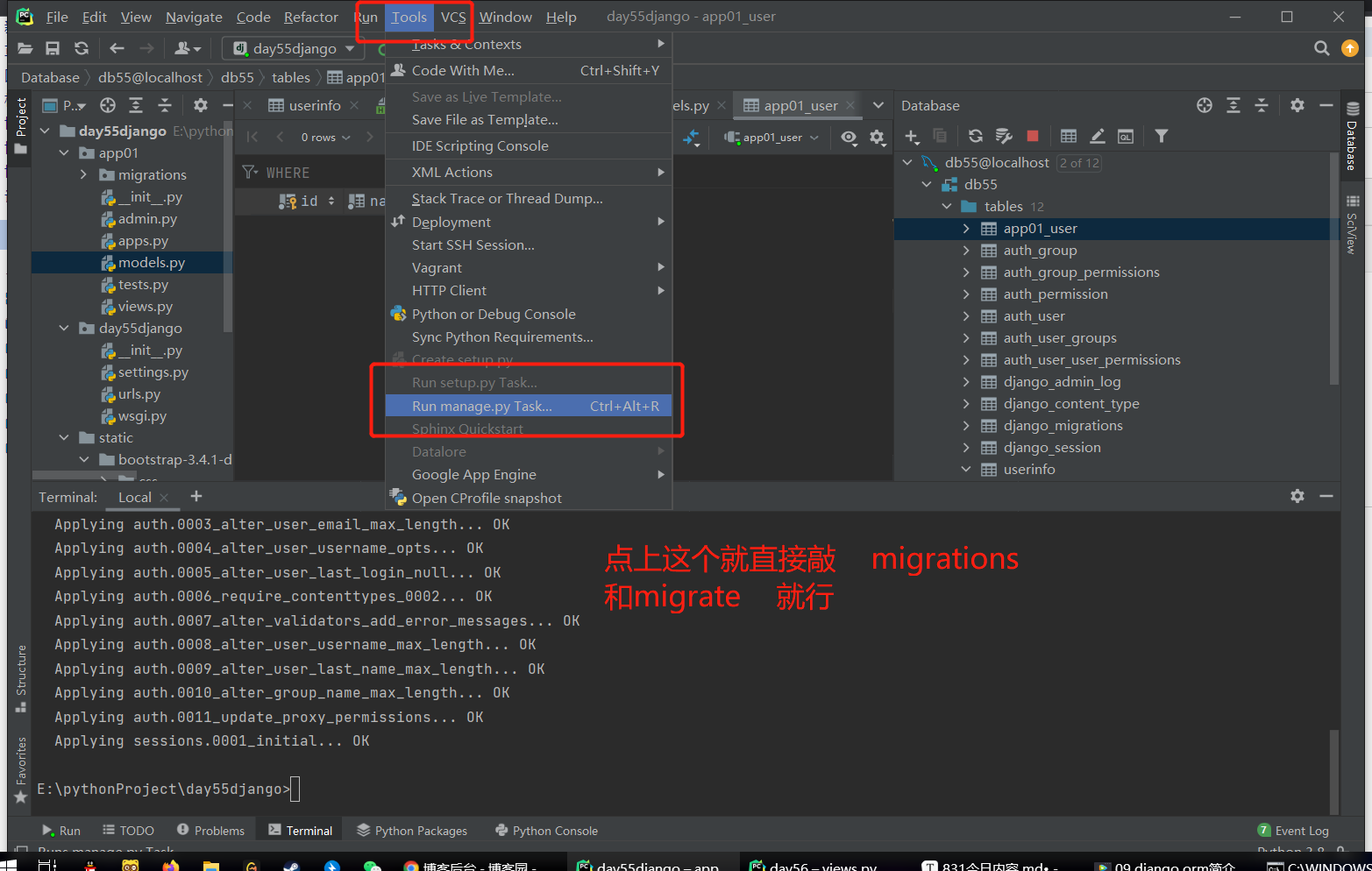Open the table editor icon in Database toolbar

pyautogui.click(x=1069, y=136)
